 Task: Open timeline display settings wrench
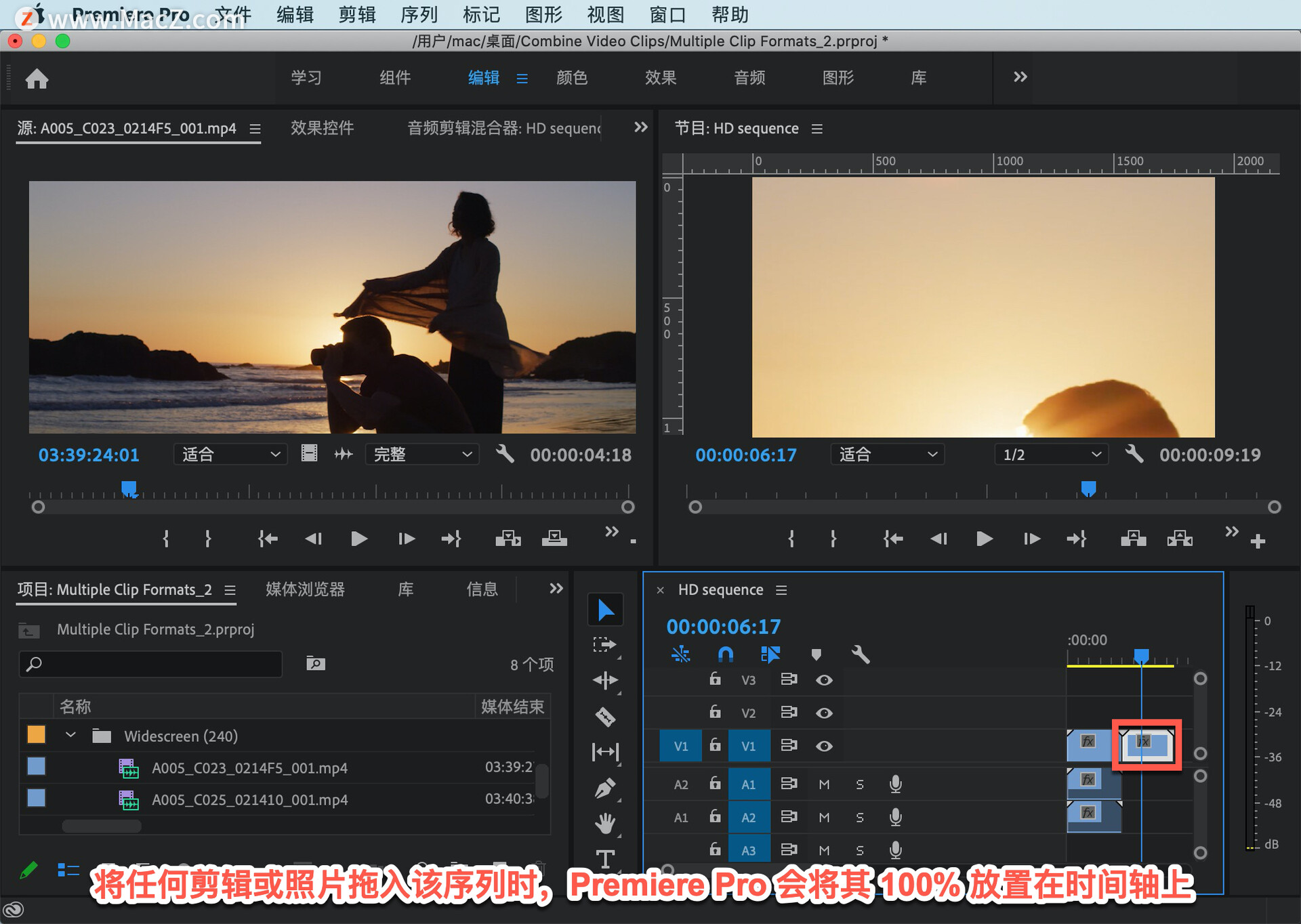pyautogui.click(x=860, y=654)
